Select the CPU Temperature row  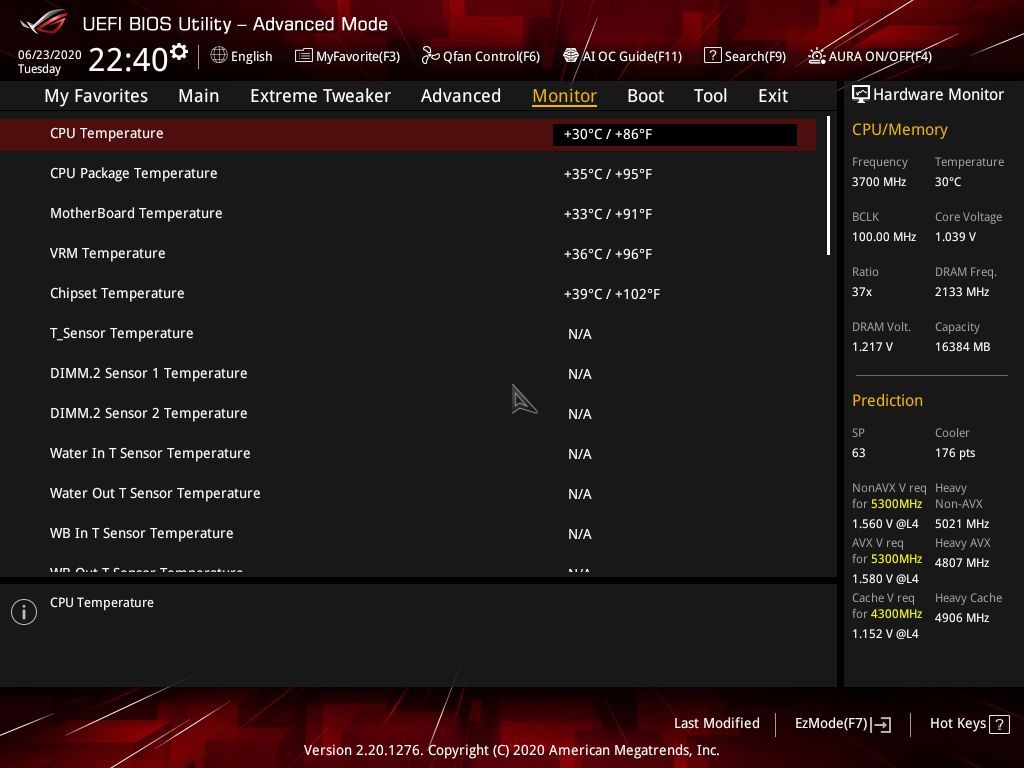408,134
